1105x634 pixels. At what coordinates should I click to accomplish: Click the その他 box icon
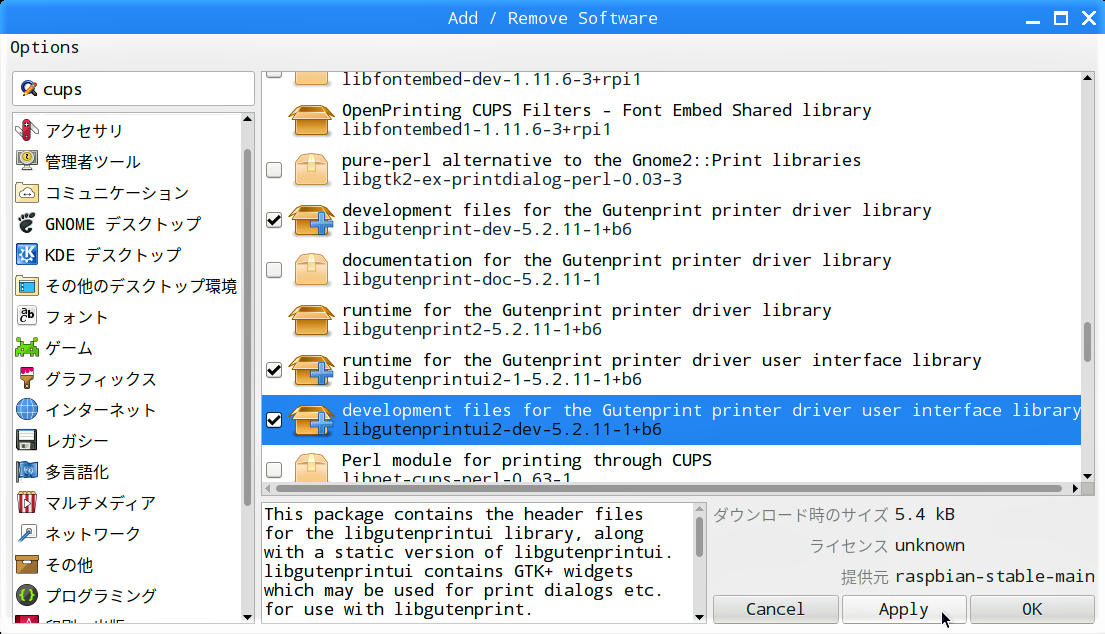[x=27, y=564]
